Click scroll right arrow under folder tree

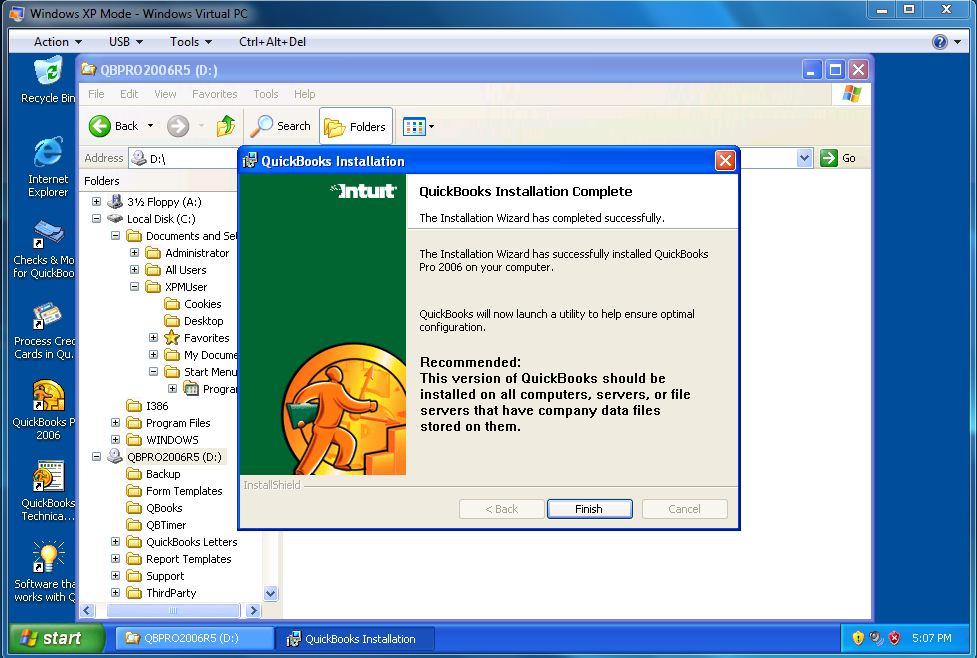[253, 611]
